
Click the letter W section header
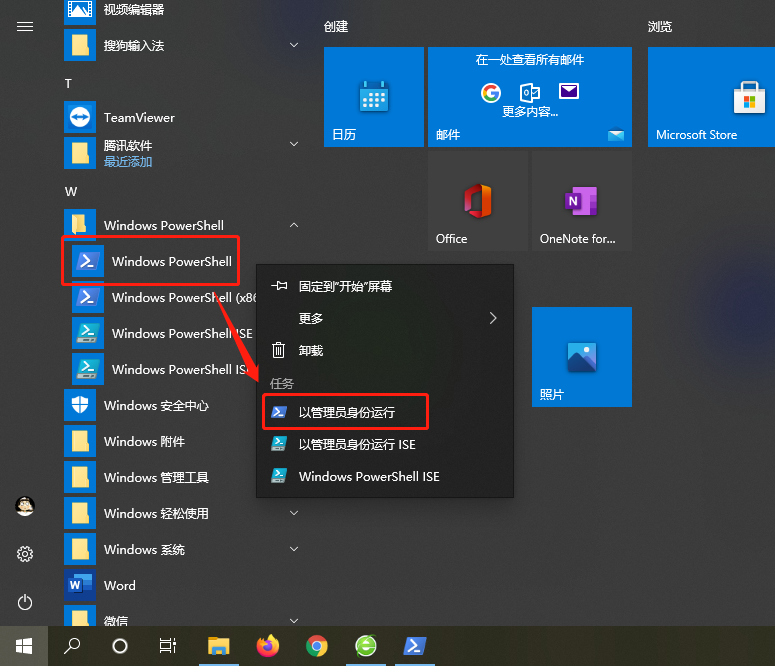[x=71, y=191]
